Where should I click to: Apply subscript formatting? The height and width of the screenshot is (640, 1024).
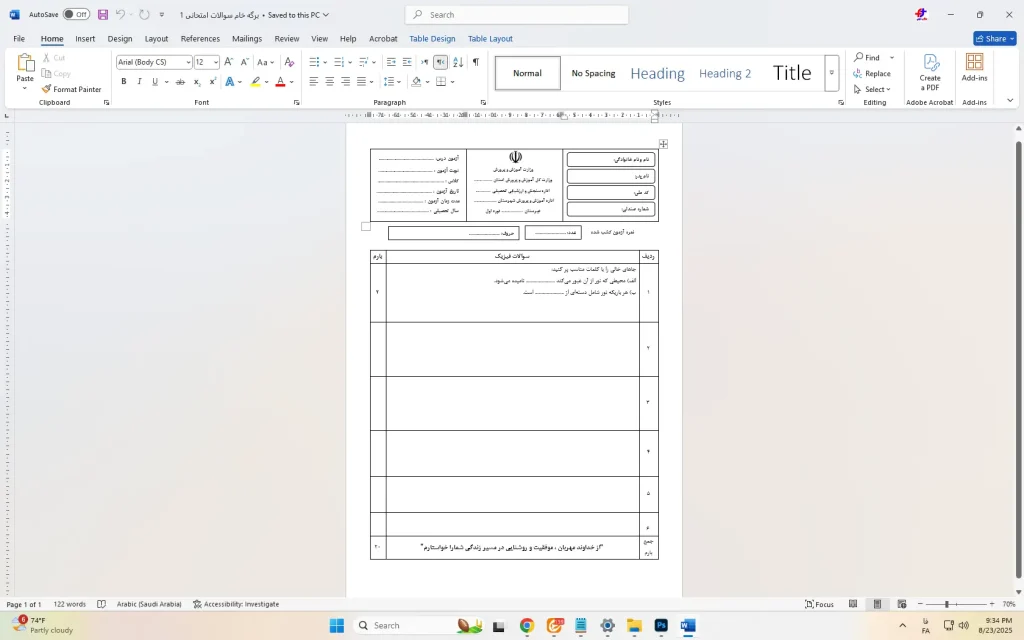197,82
